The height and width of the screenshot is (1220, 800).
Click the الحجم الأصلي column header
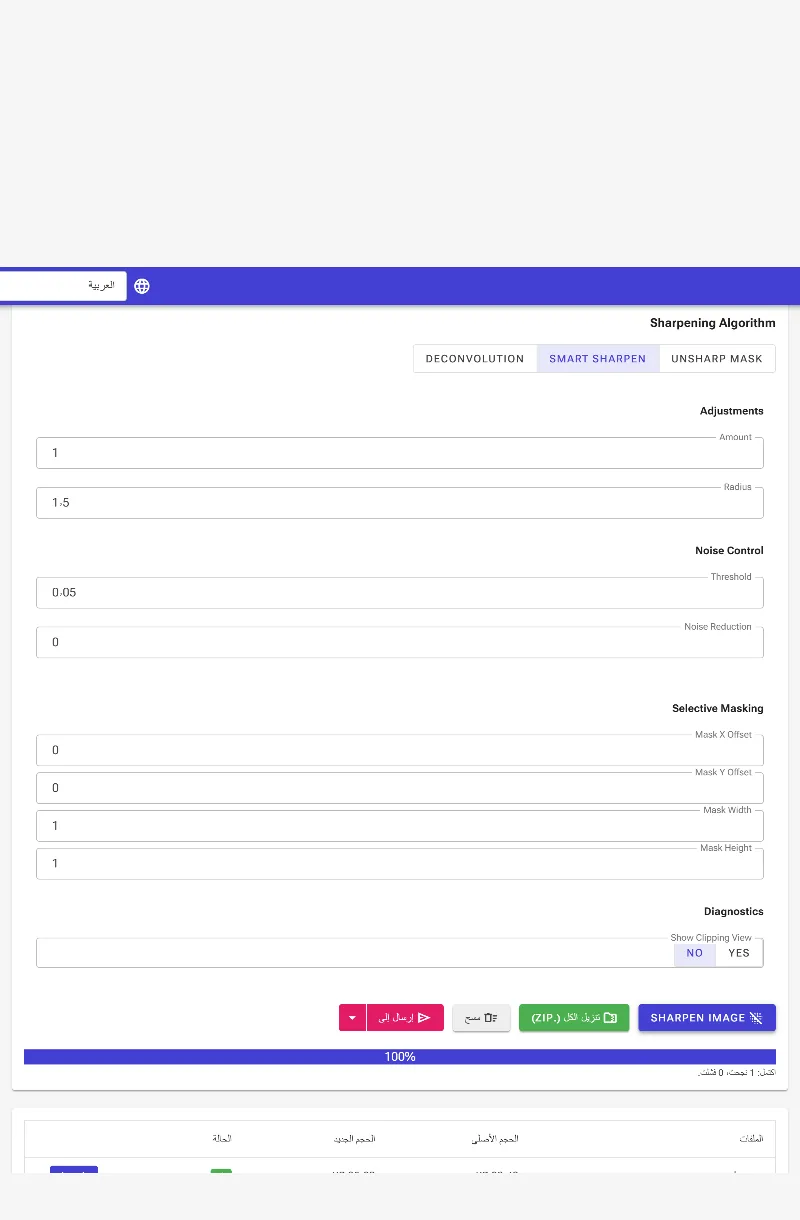click(495, 1139)
